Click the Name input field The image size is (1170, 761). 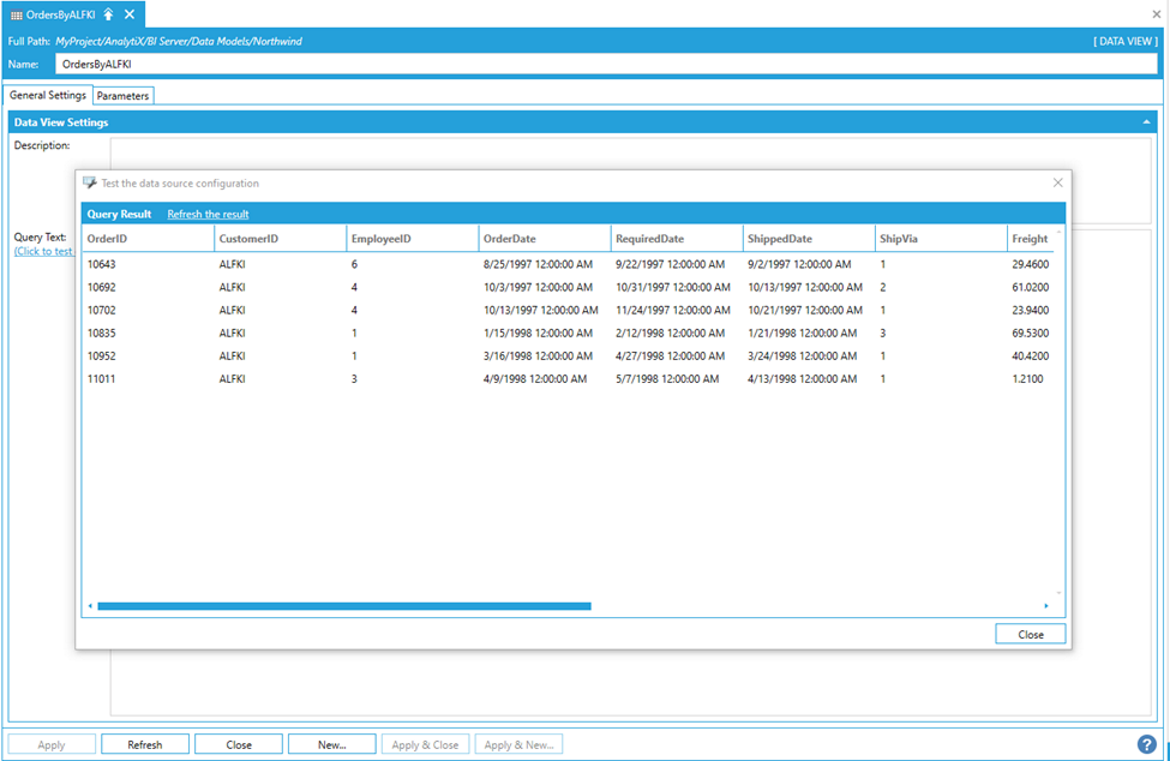tap(606, 64)
